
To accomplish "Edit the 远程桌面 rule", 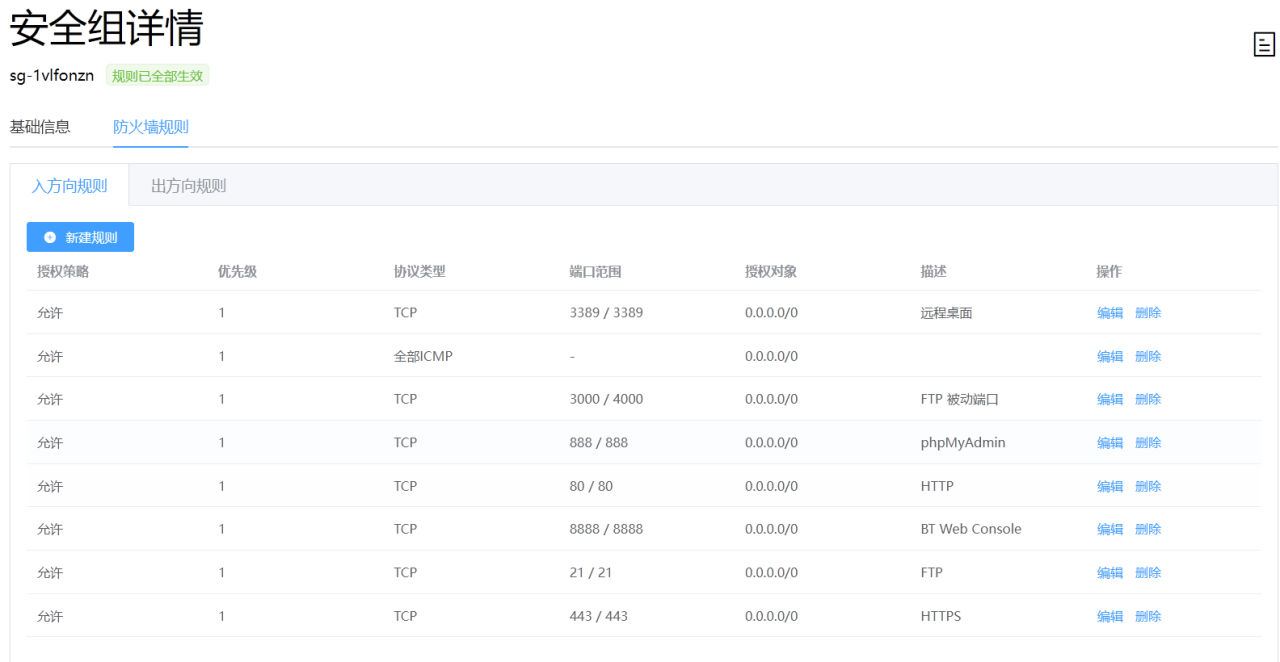I will click(x=1110, y=313).
